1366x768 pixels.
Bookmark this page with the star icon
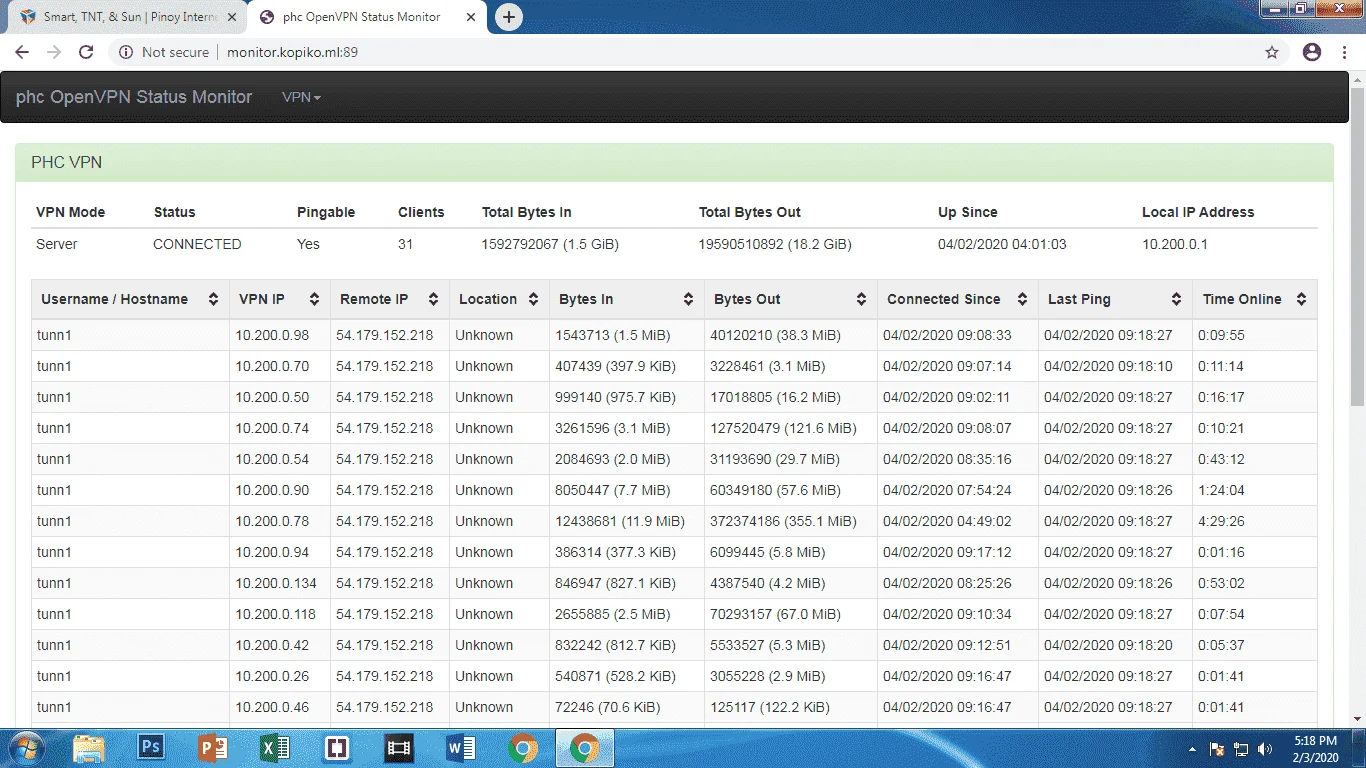point(1272,52)
